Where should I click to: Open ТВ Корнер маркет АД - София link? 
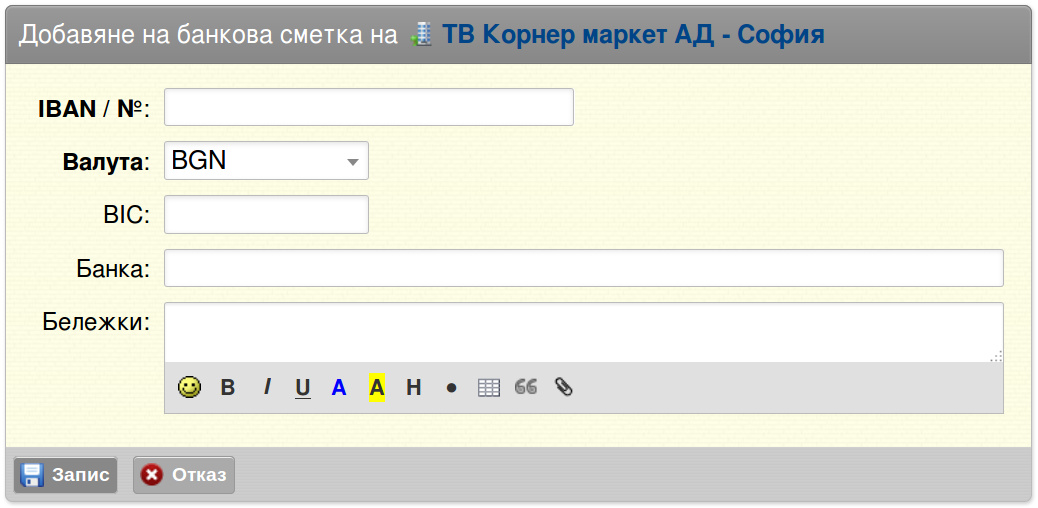pos(633,34)
